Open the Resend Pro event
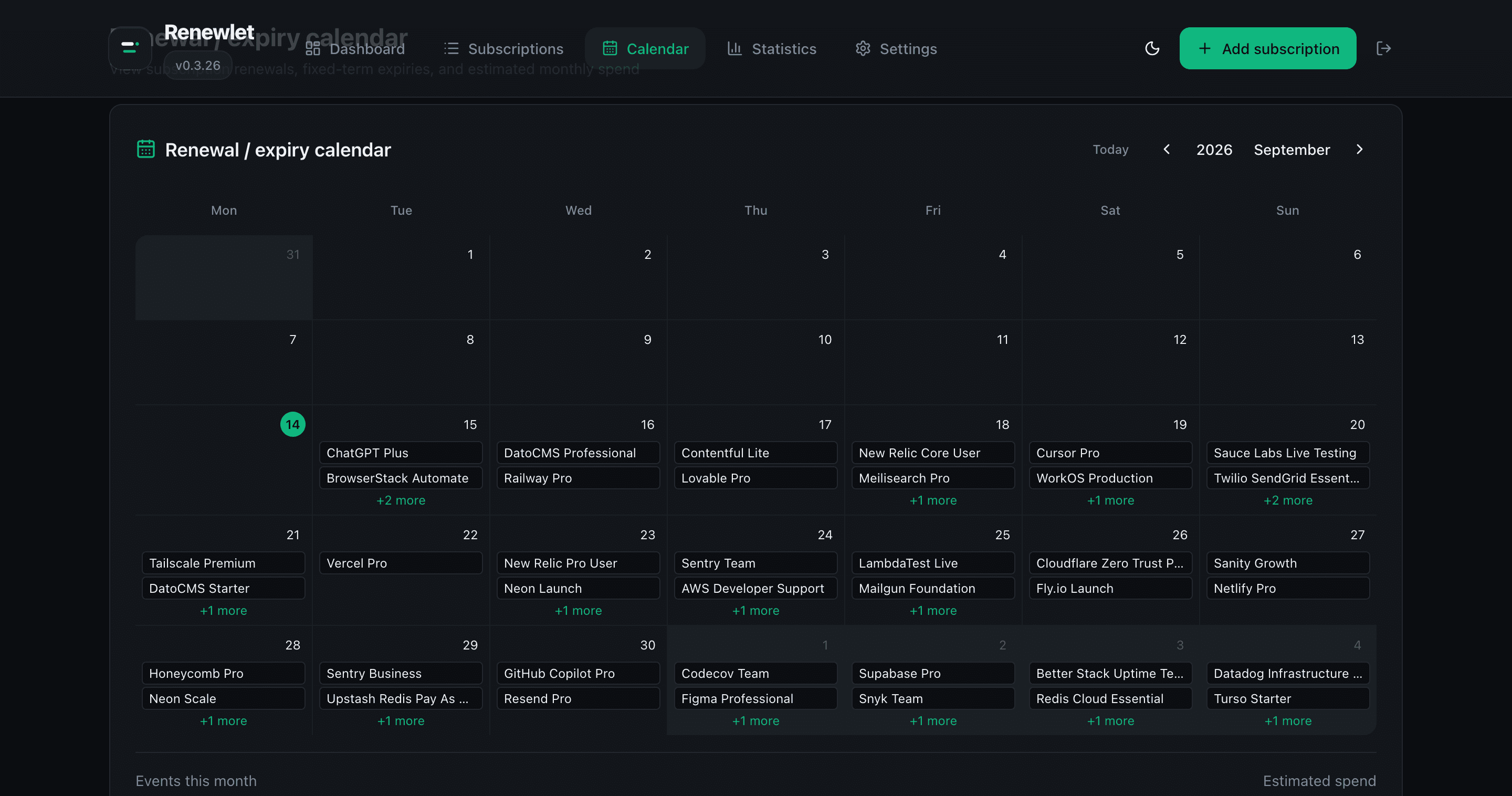Image resolution: width=1512 pixels, height=796 pixels. click(578, 698)
